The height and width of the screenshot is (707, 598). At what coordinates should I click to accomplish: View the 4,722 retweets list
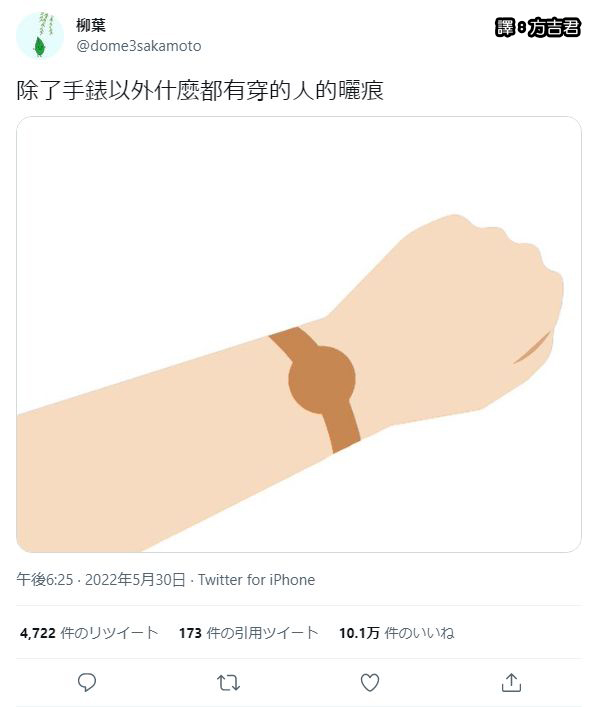coord(89,633)
